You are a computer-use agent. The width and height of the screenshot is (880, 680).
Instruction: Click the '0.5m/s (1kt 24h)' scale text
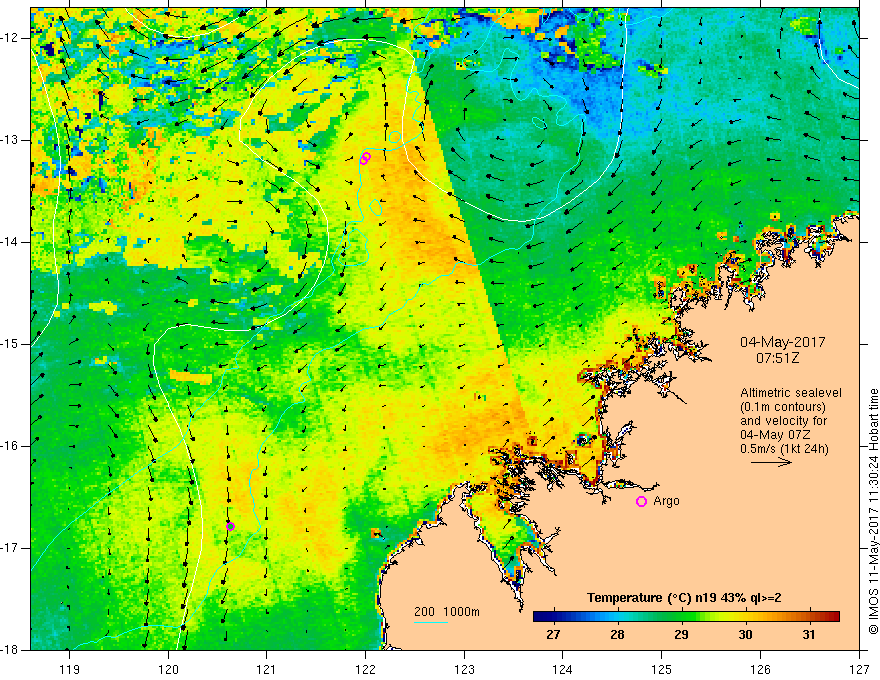784,449
